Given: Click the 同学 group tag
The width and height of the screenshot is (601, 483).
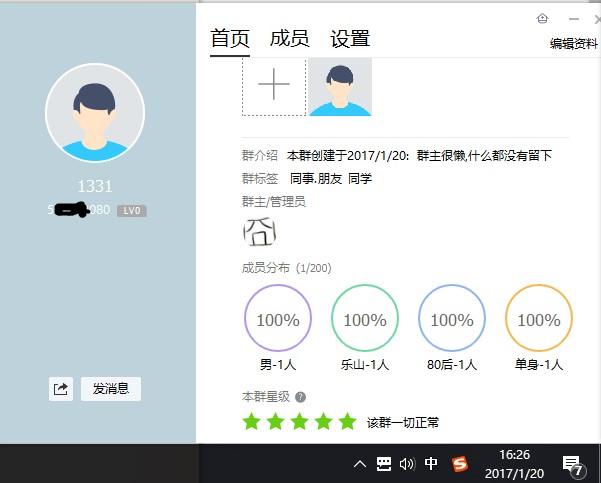Looking at the screenshot, I should pos(360,179).
